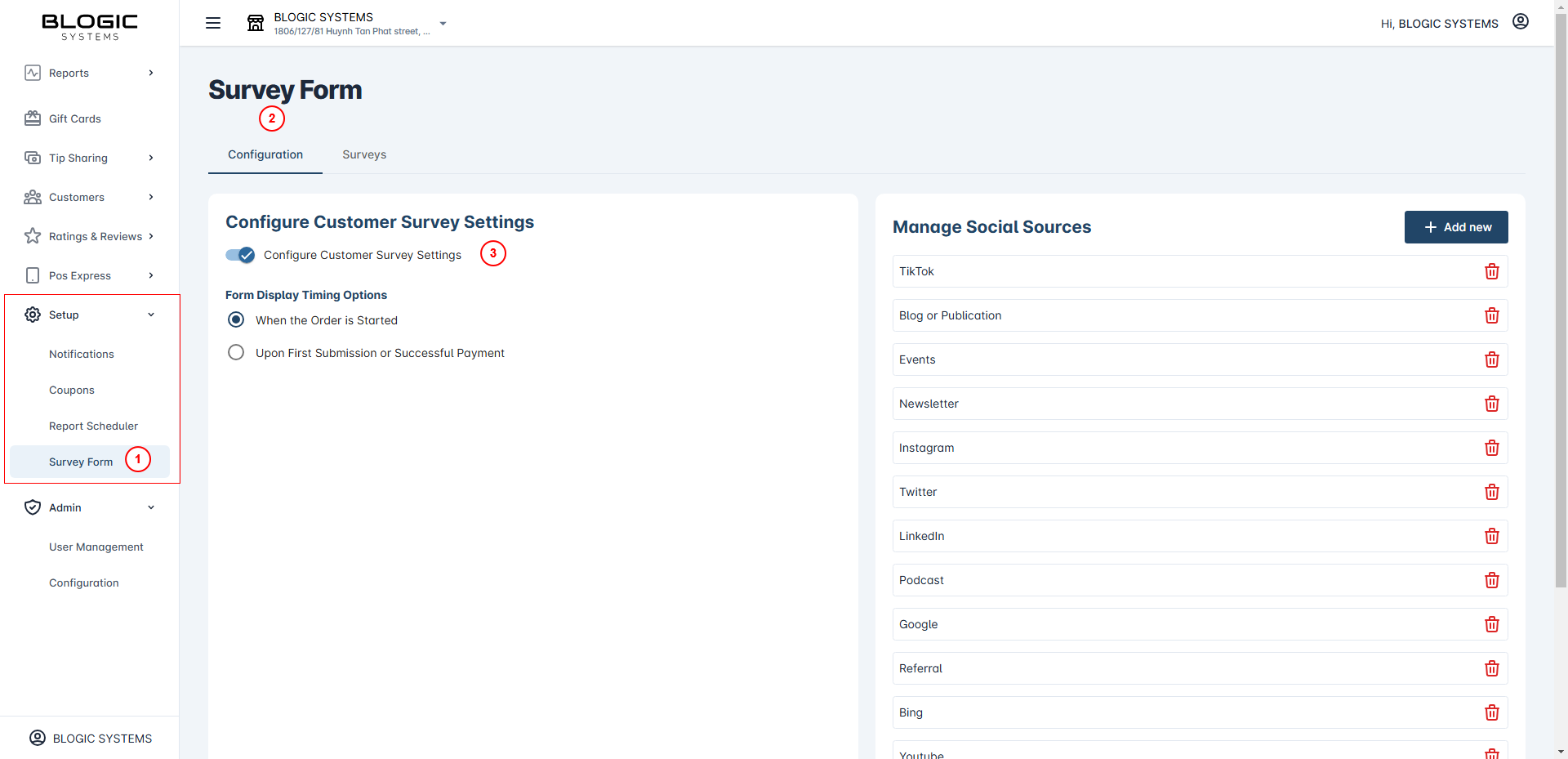Delete the Blog or Publication source

tap(1492, 315)
